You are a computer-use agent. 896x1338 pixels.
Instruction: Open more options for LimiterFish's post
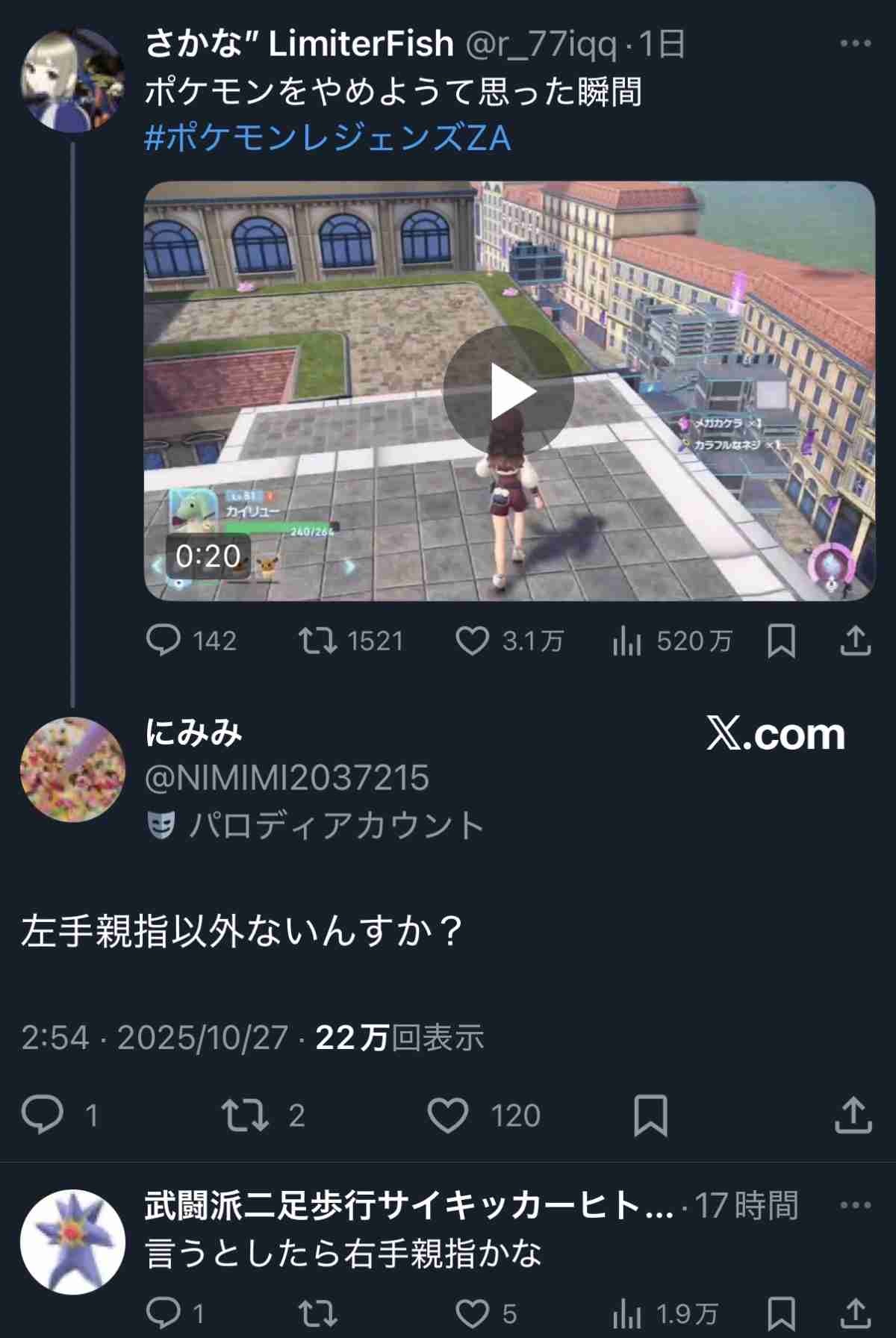tap(856, 43)
